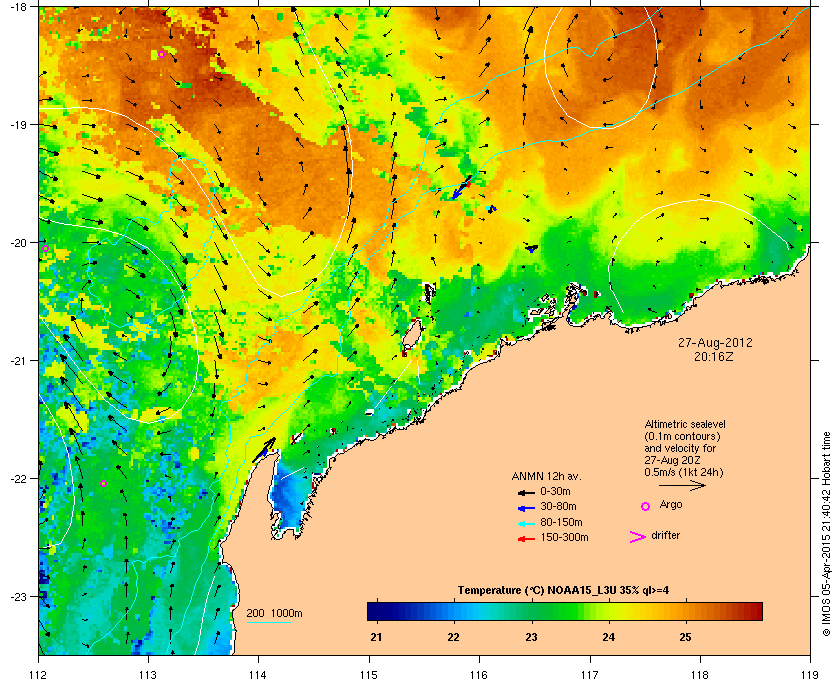840x680 pixels.
Task: Click the green 23°C section of colorbar
Action: (x=532, y=611)
